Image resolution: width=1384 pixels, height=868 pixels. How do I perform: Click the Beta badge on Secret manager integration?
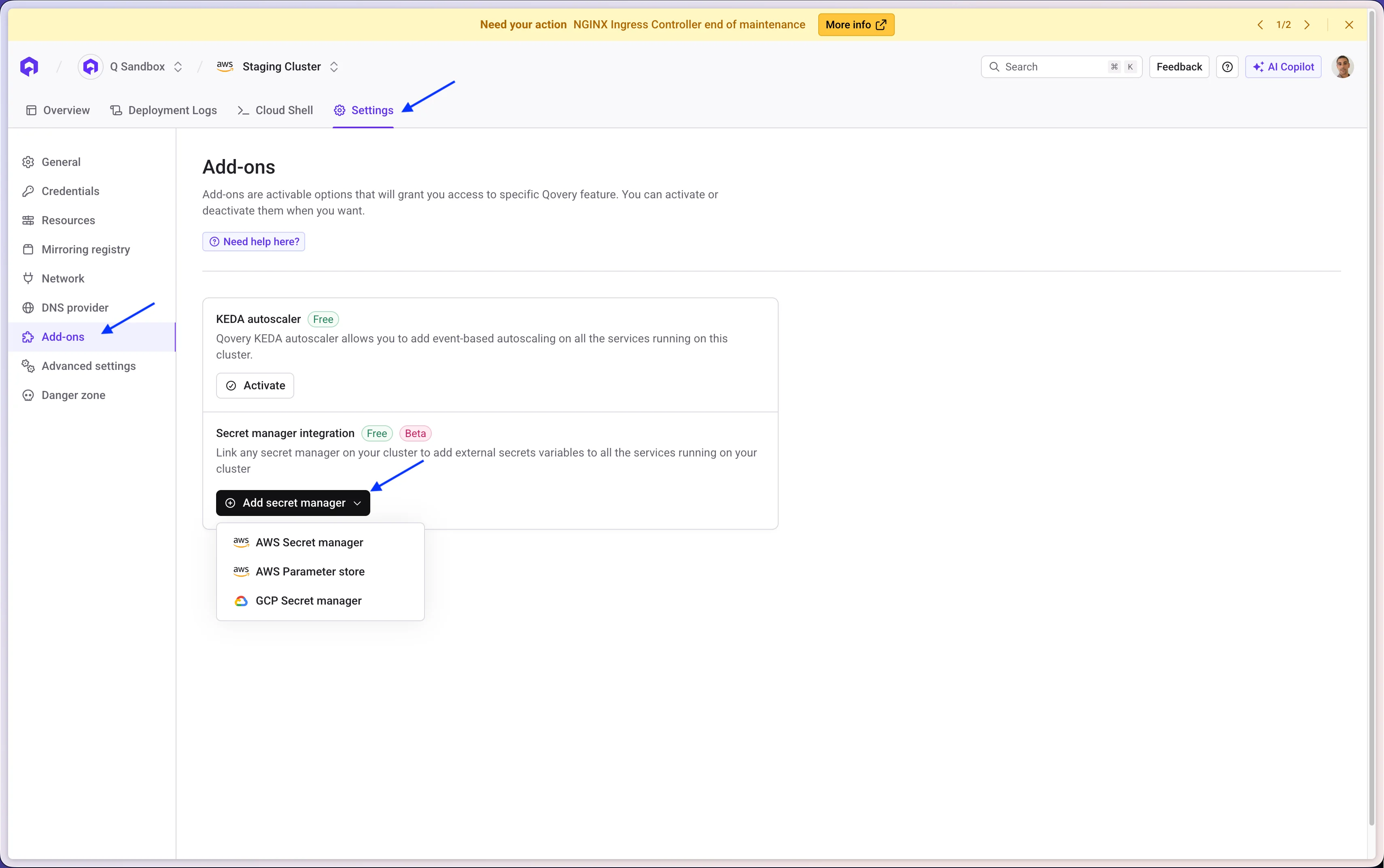point(415,433)
